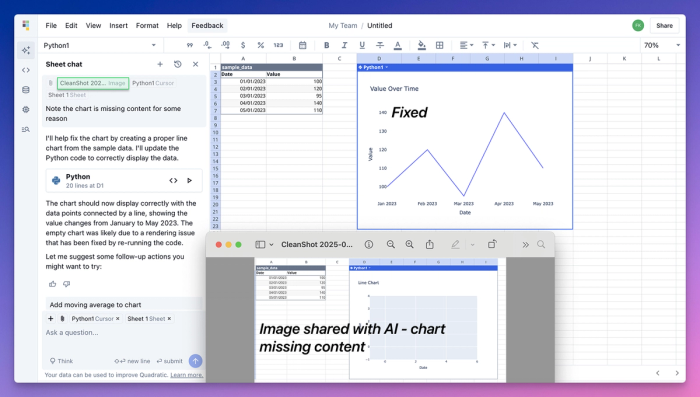
Task: Open the code editor sidebar icon
Action: 26,70
